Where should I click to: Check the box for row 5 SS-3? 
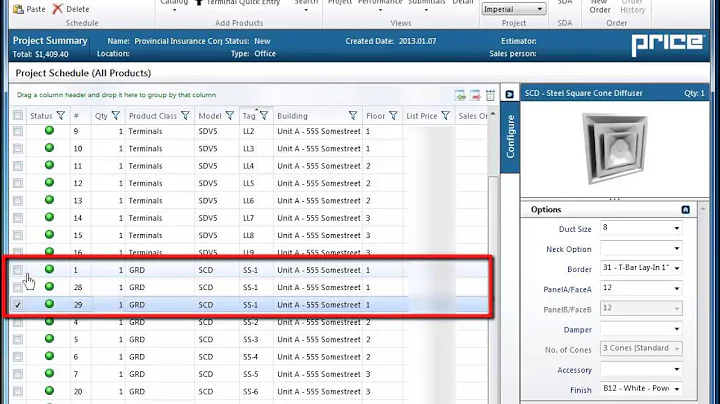point(17,339)
